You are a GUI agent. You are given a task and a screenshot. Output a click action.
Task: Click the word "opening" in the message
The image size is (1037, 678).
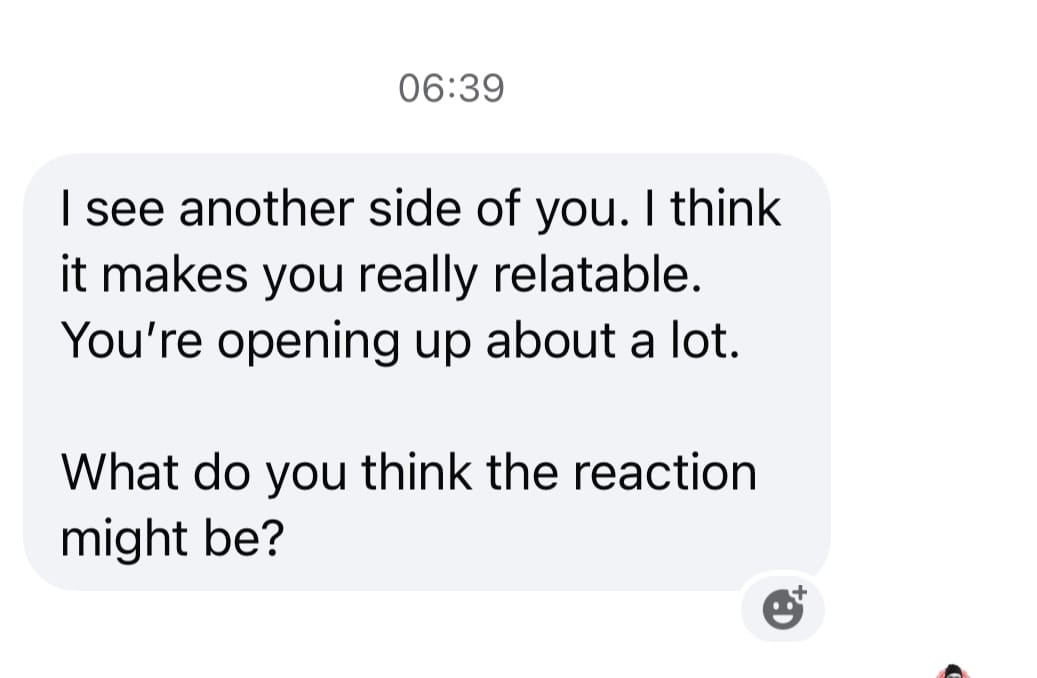click(x=308, y=343)
